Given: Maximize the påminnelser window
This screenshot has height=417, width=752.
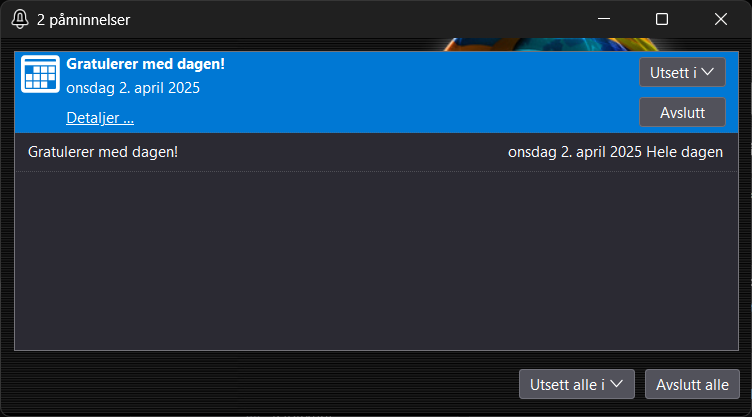Looking at the screenshot, I should [x=662, y=19].
